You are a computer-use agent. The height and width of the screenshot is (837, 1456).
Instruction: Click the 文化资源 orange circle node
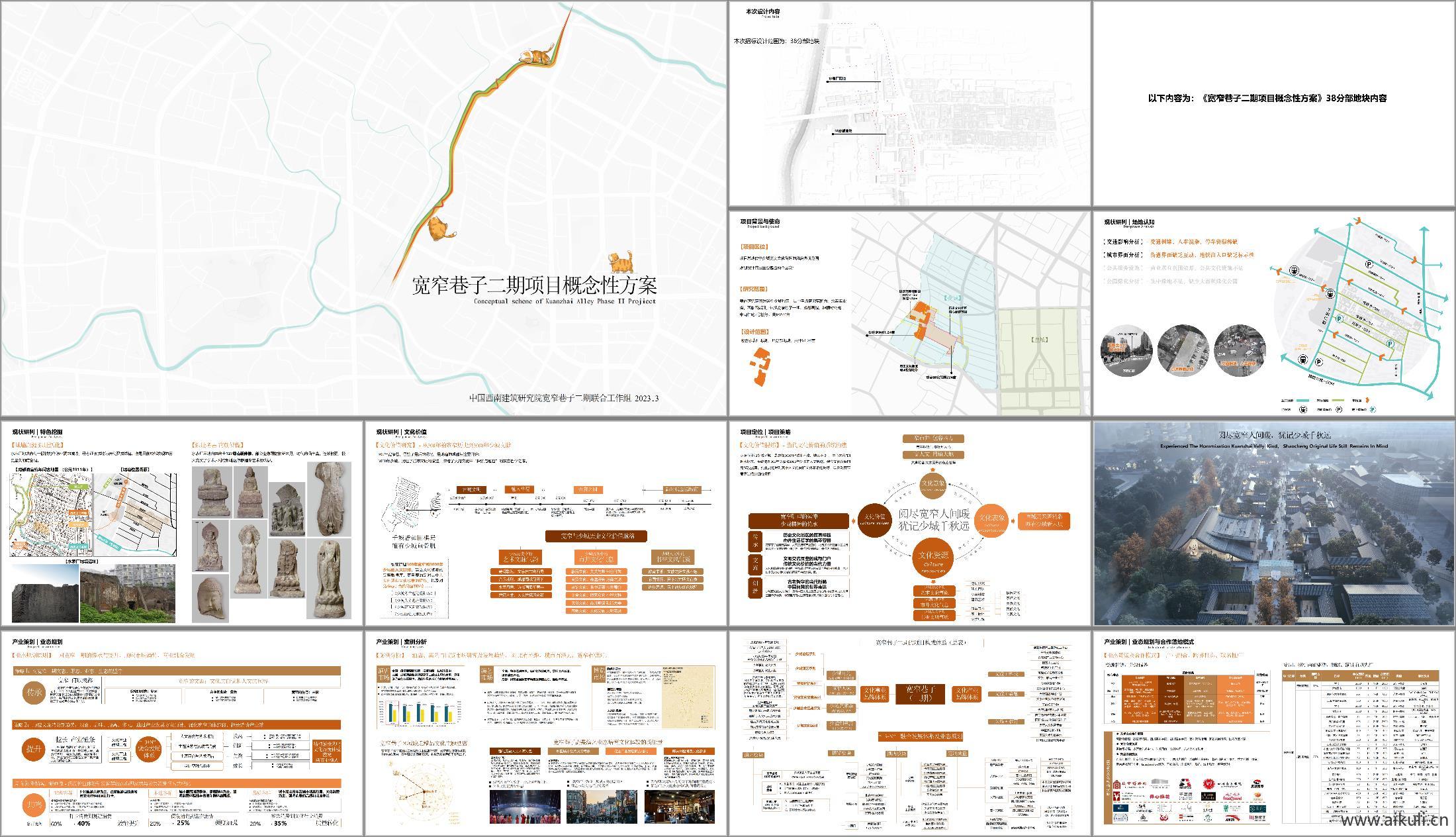tap(933, 558)
